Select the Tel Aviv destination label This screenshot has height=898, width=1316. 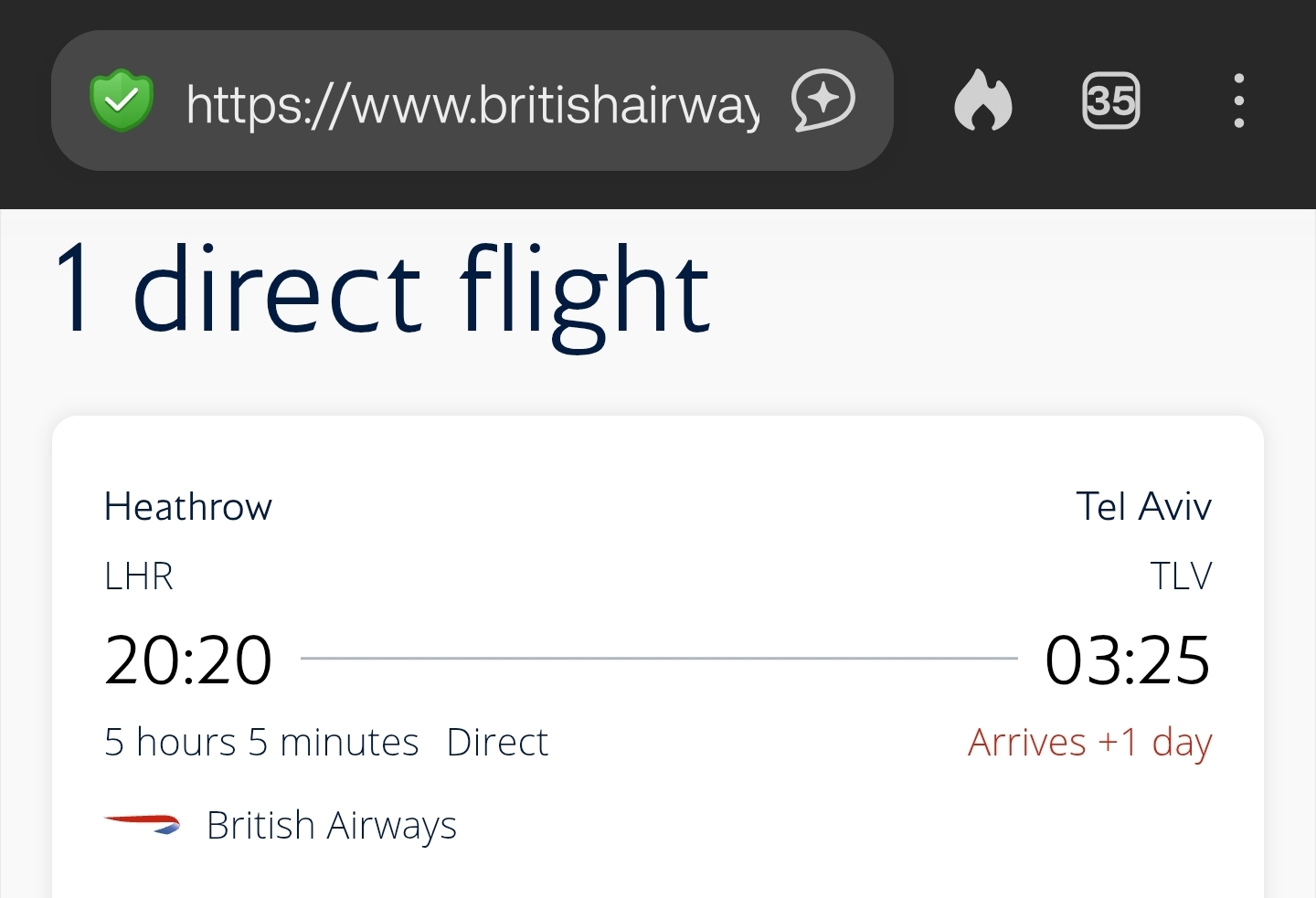[x=1143, y=507]
